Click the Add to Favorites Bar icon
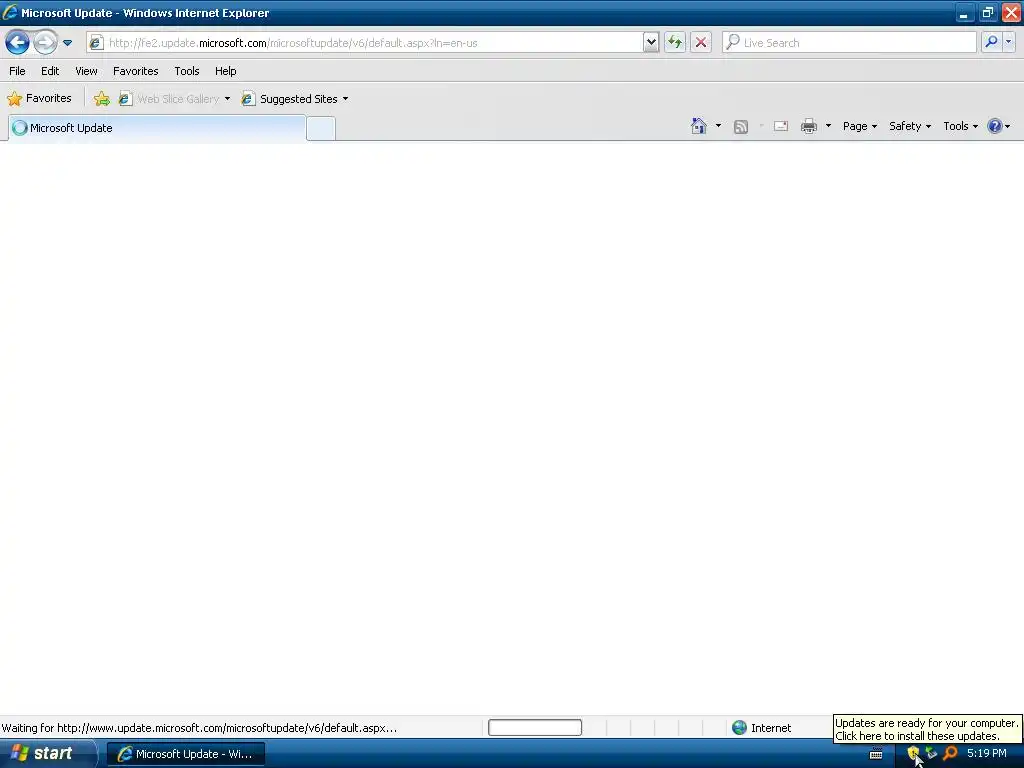Image resolution: width=1024 pixels, height=768 pixels. click(102, 99)
